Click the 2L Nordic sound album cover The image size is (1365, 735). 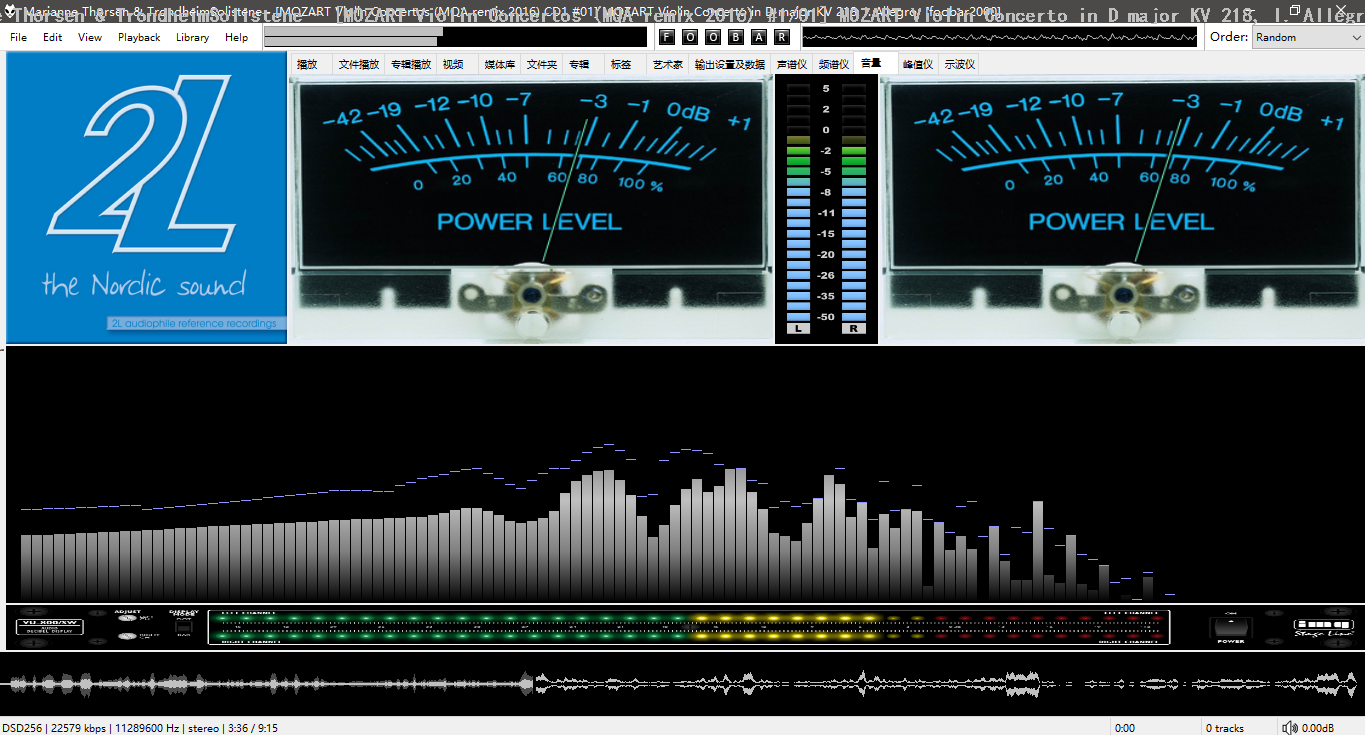[146, 198]
